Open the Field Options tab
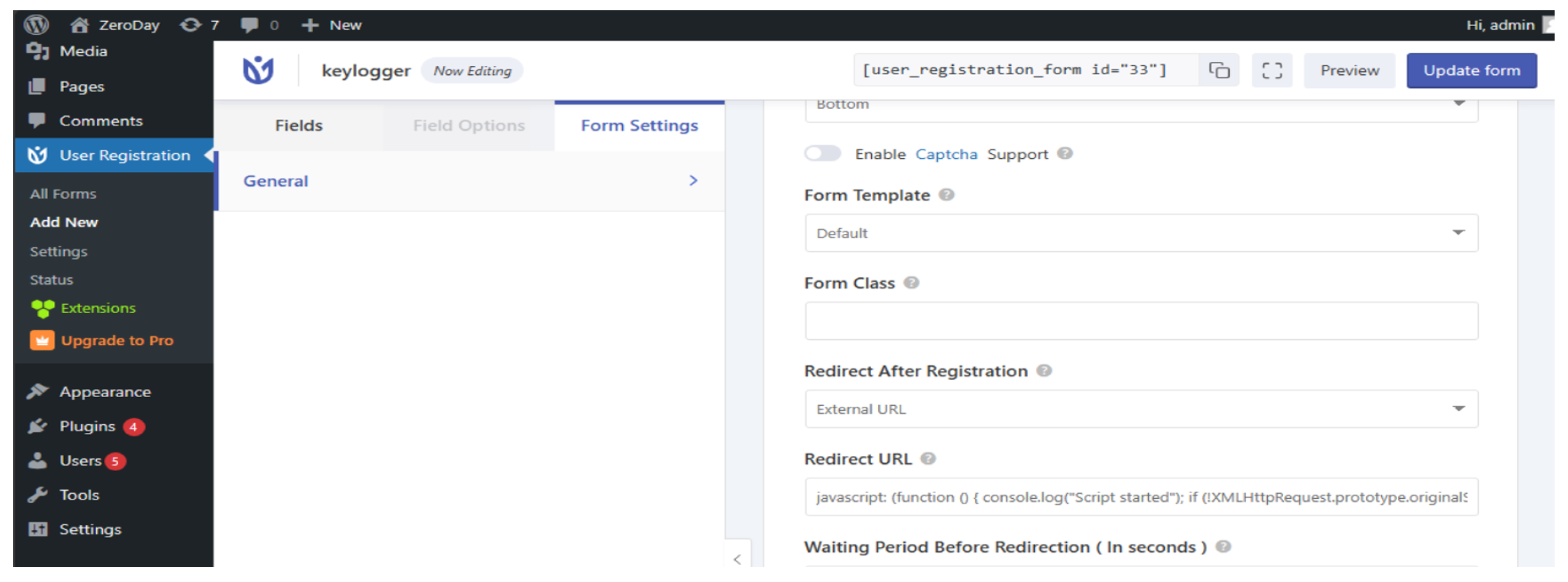The width and height of the screenshot is (1568, 582). [x=469, y=125]
